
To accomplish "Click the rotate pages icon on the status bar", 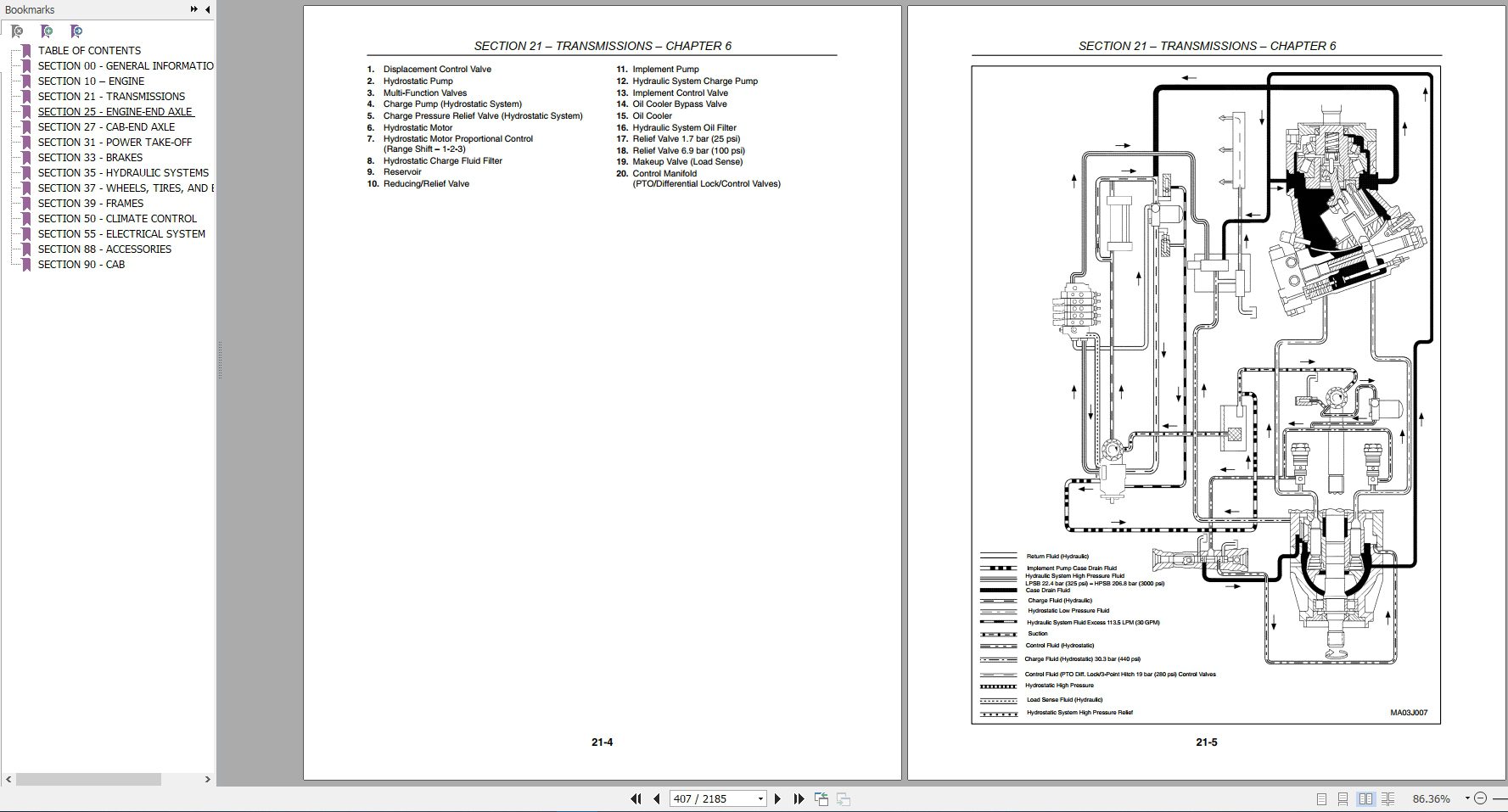I will pyautogui.click(x=821, y=798).
